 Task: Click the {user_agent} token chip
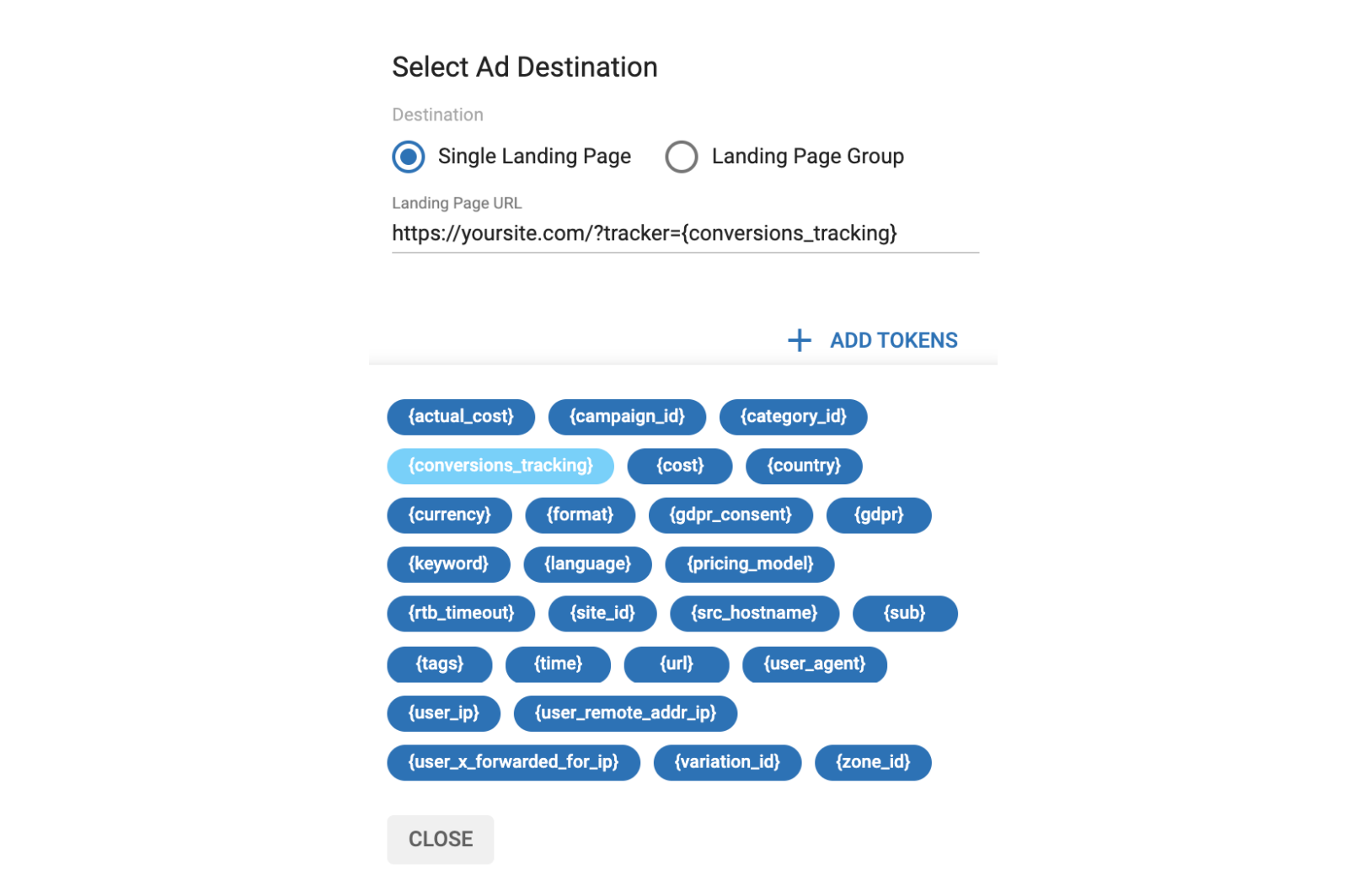tap(814, 664)
